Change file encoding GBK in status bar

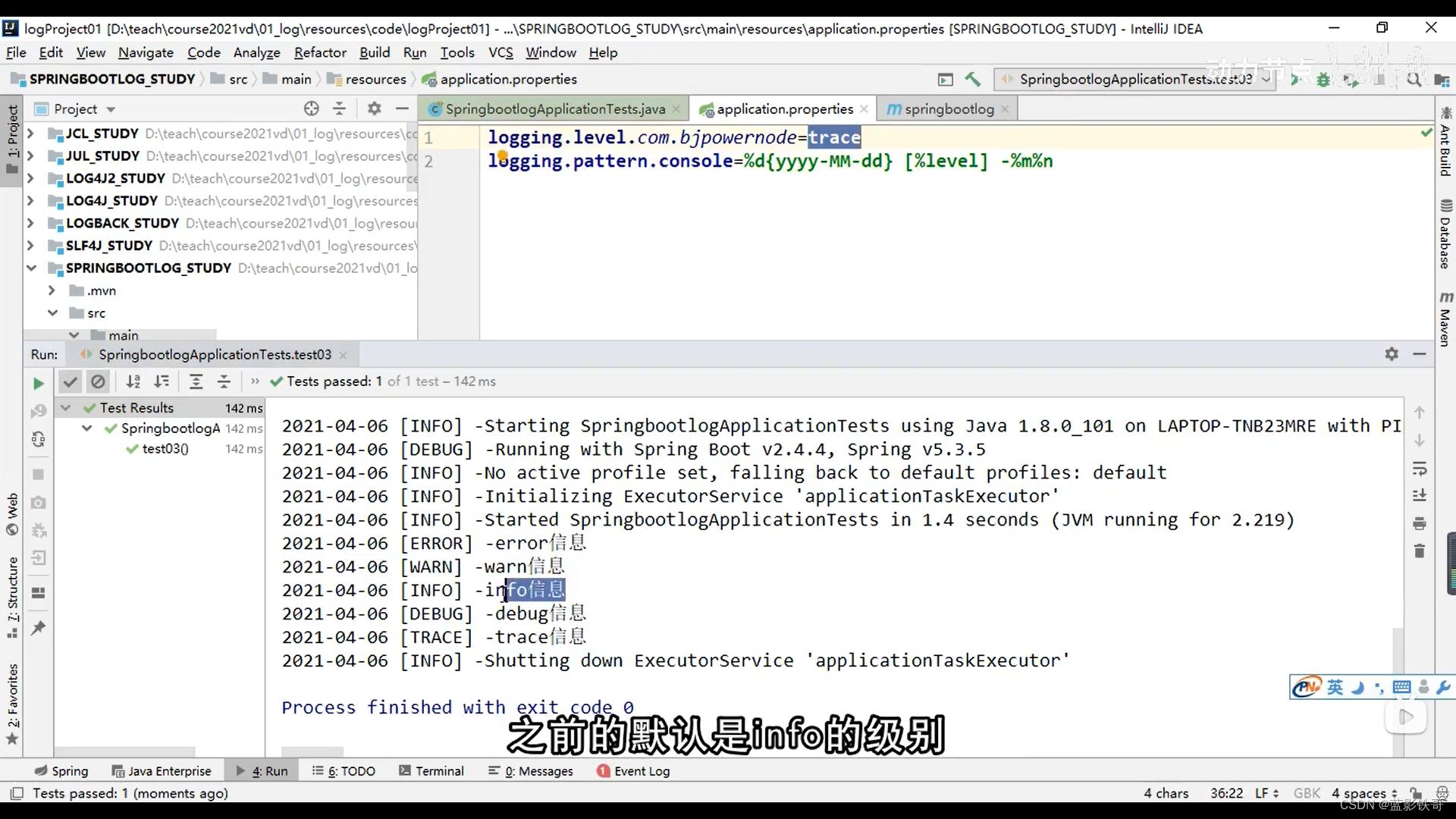[x=1307, y=793]
